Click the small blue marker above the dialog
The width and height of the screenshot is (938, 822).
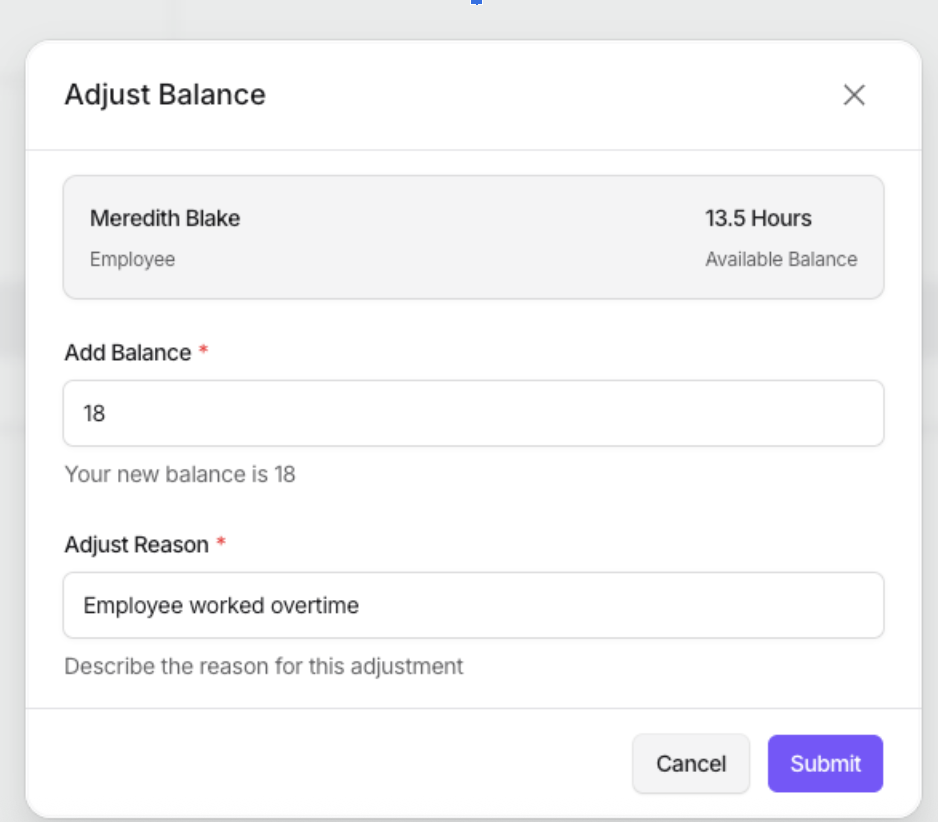(x=477, y=2)
